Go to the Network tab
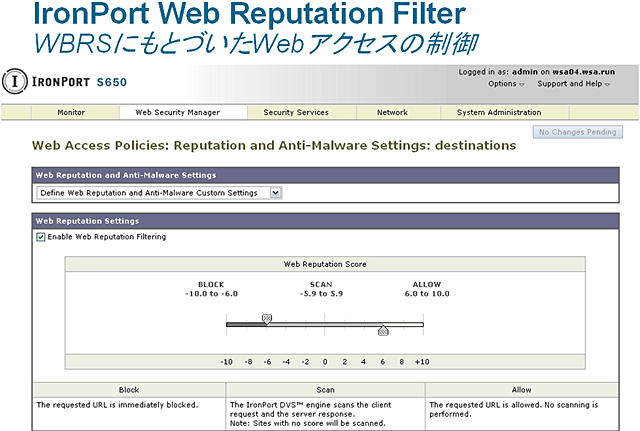Image resolution: width=640 pixels, height=431 pixels. click(x=392, y=113)
